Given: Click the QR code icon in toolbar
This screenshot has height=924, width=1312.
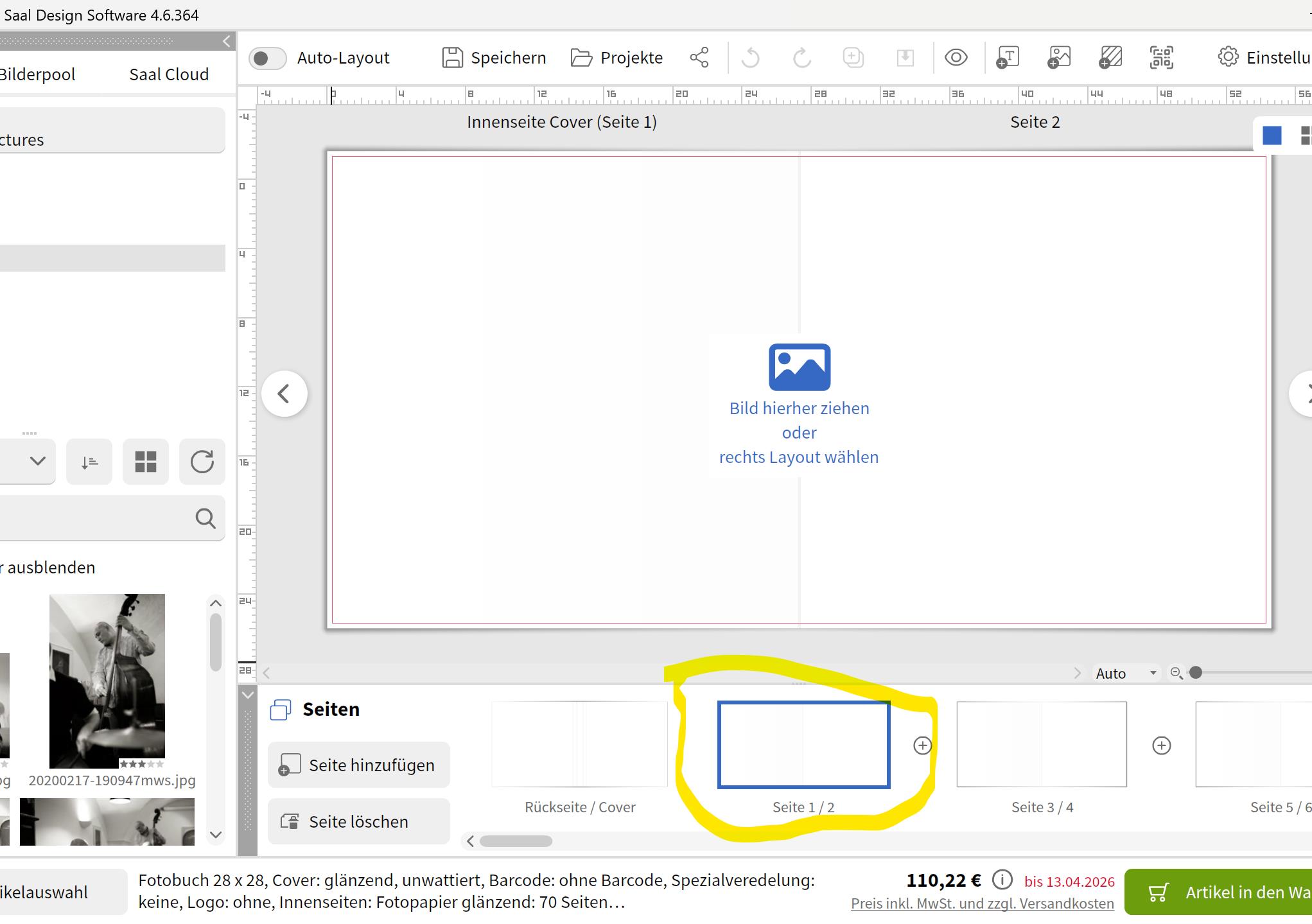Looking at the screenshot, I should pos(1162,58).
